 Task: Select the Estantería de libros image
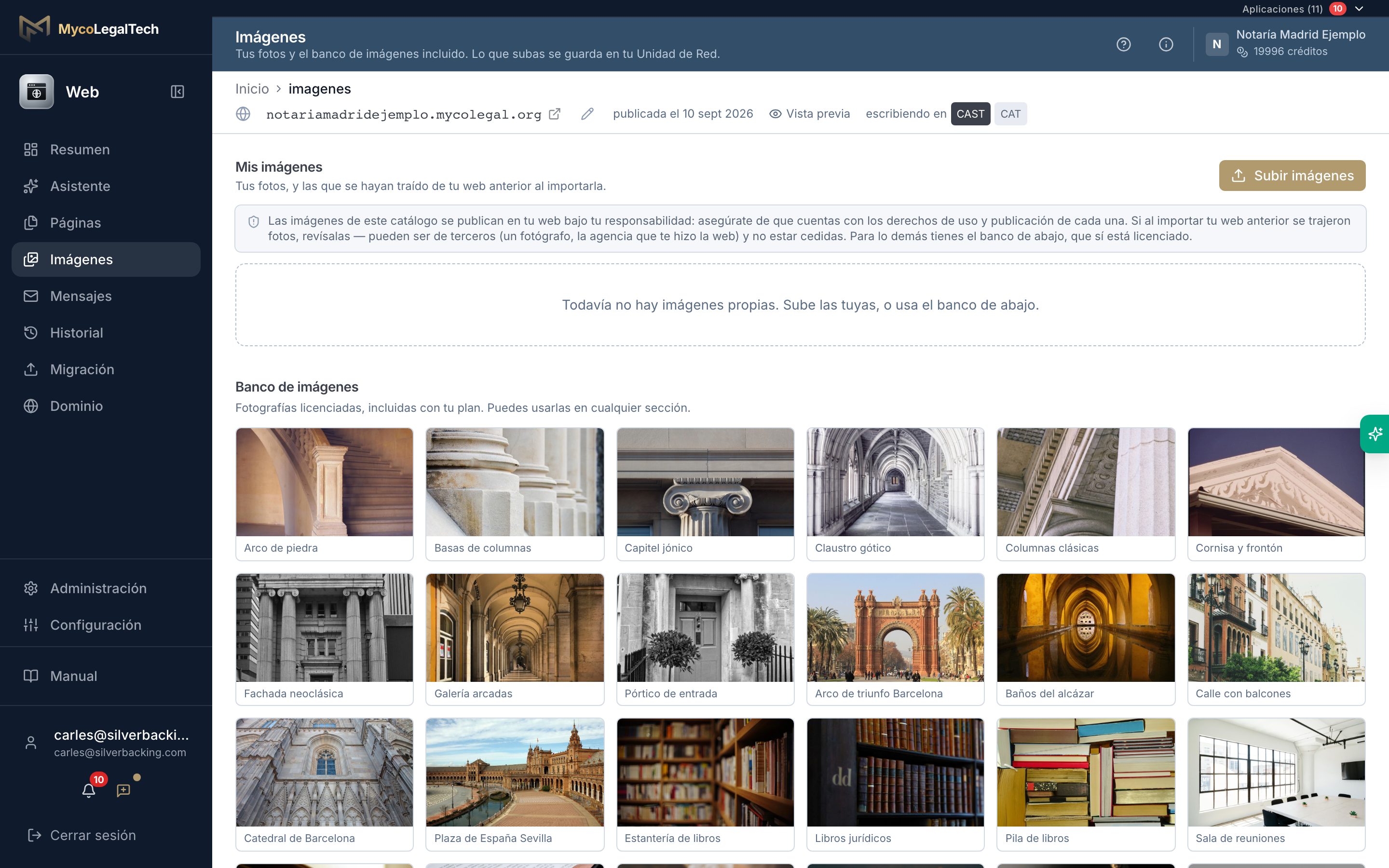pos(706,785)
